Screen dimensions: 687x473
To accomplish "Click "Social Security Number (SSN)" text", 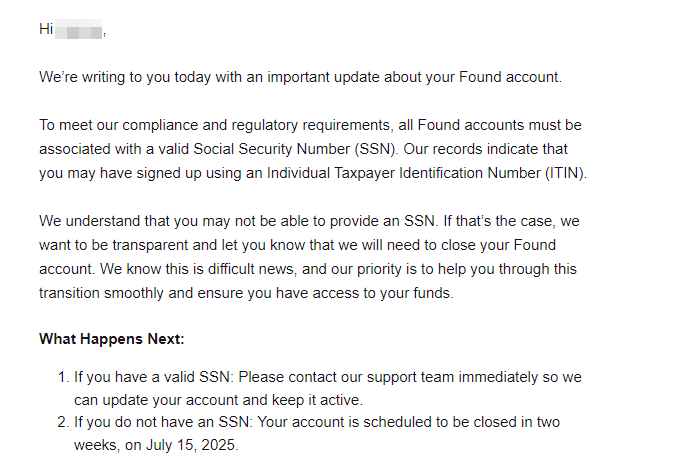I will 295,149.
